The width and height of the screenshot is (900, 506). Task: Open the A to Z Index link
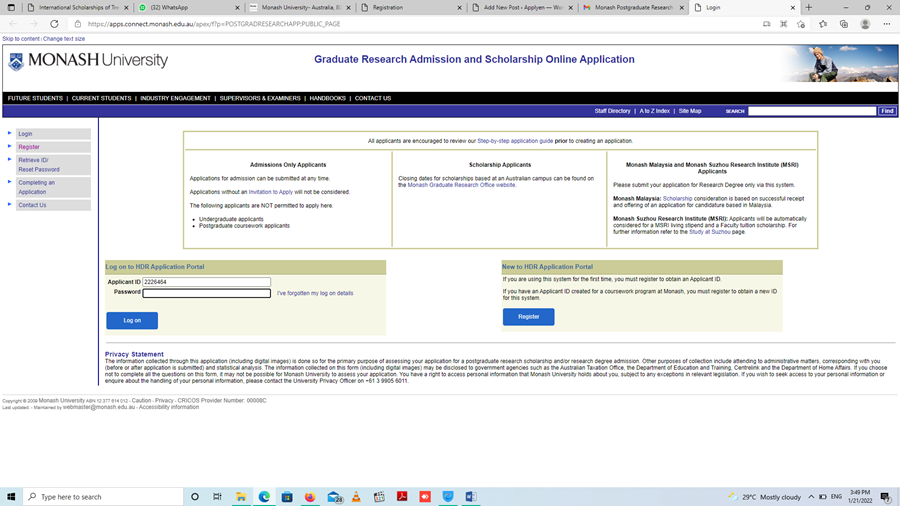[x=654, y=111]
